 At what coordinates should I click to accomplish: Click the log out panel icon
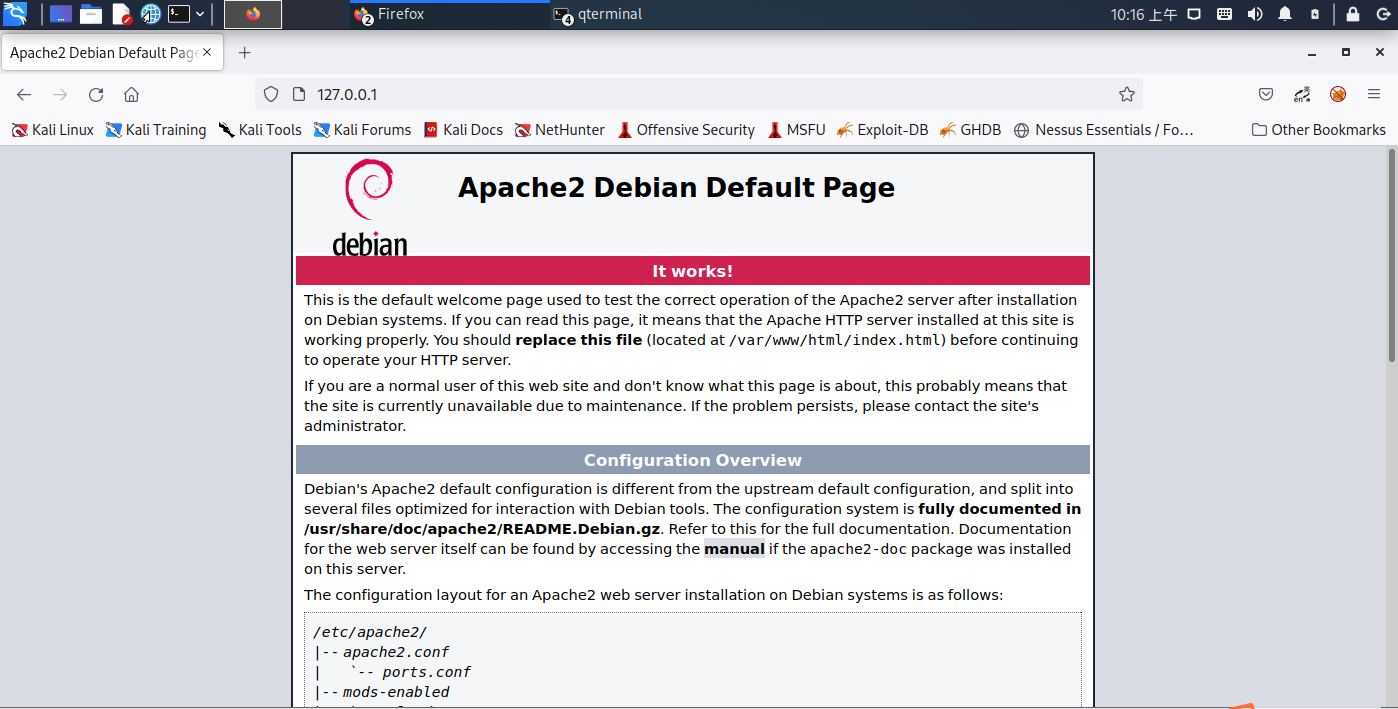1382,14
